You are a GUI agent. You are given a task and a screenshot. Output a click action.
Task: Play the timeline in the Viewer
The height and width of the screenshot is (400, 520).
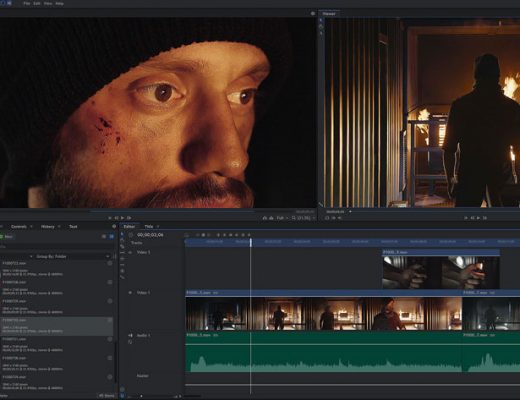pos(478,218)
